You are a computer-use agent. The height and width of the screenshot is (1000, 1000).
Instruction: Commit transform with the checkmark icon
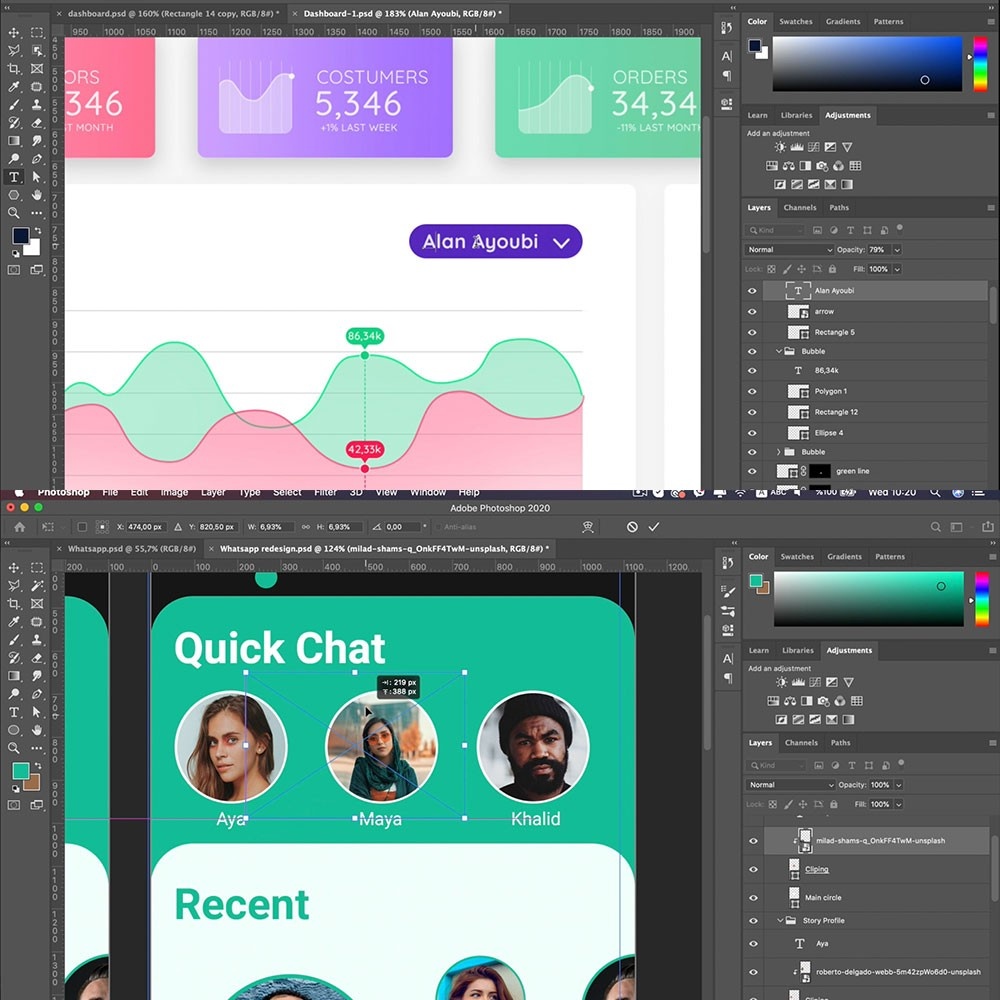pyautogui.click(x=654, y=527)
